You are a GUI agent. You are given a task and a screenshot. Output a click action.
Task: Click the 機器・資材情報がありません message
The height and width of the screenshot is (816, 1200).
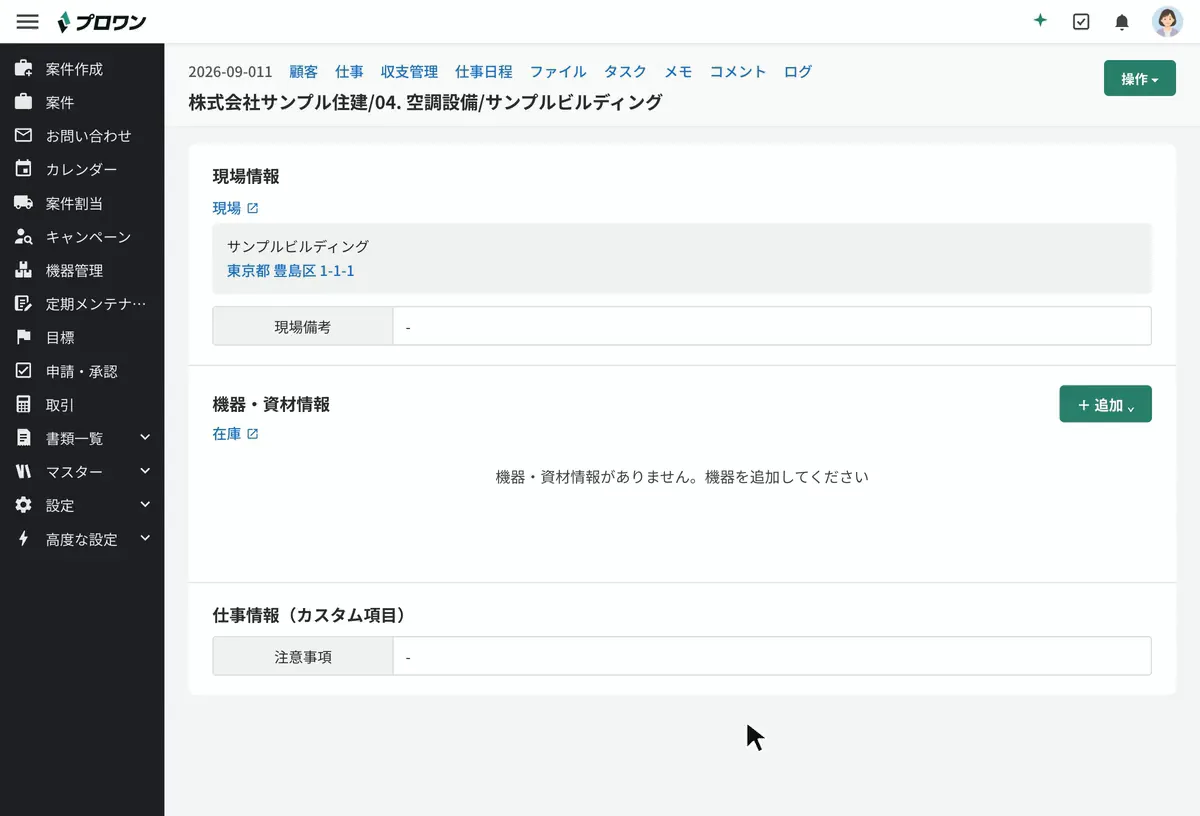(682, 477)
